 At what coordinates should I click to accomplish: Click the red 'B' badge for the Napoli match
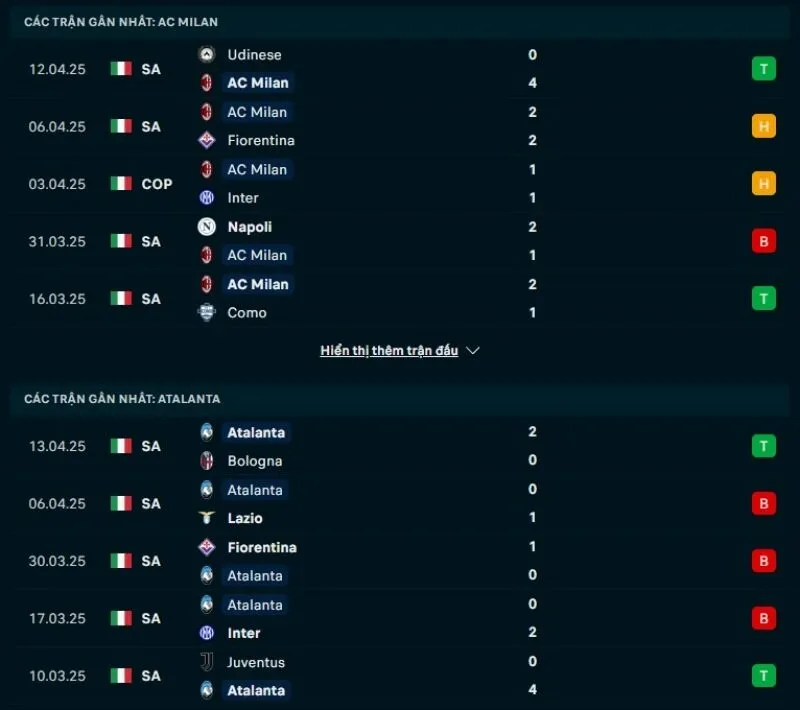(763, 241)
